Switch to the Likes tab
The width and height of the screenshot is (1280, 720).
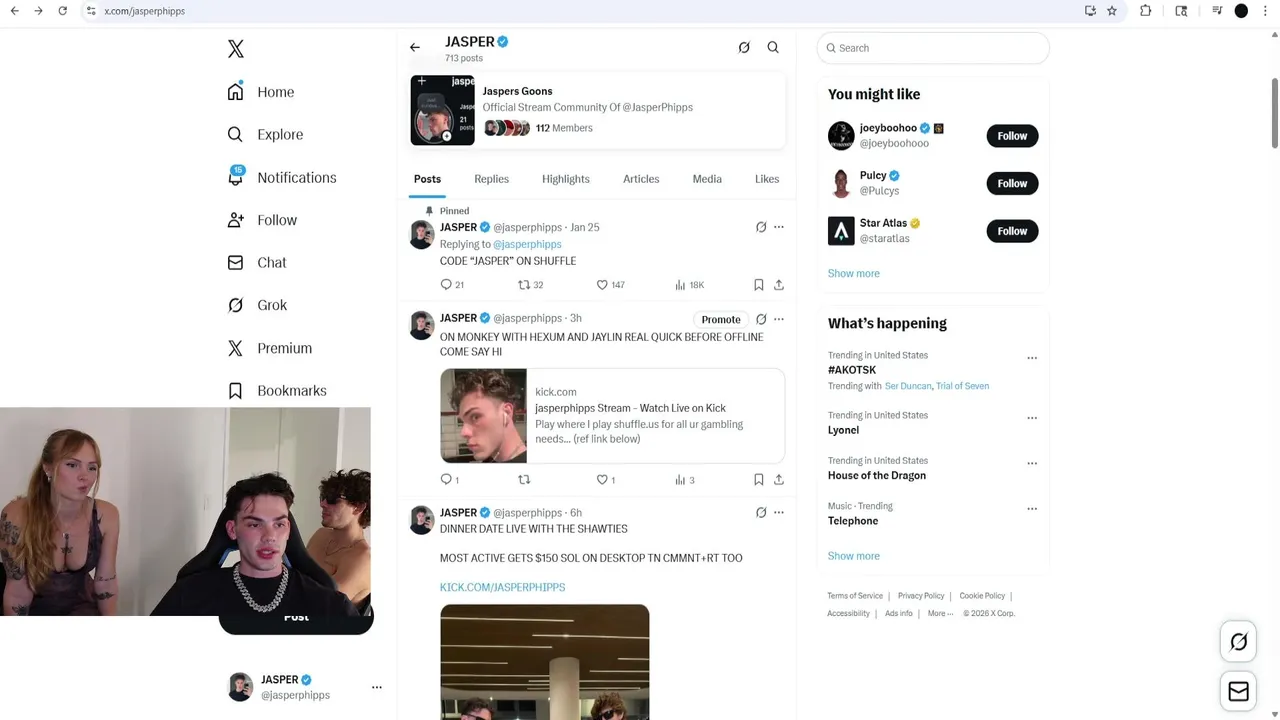coord(767,179)
